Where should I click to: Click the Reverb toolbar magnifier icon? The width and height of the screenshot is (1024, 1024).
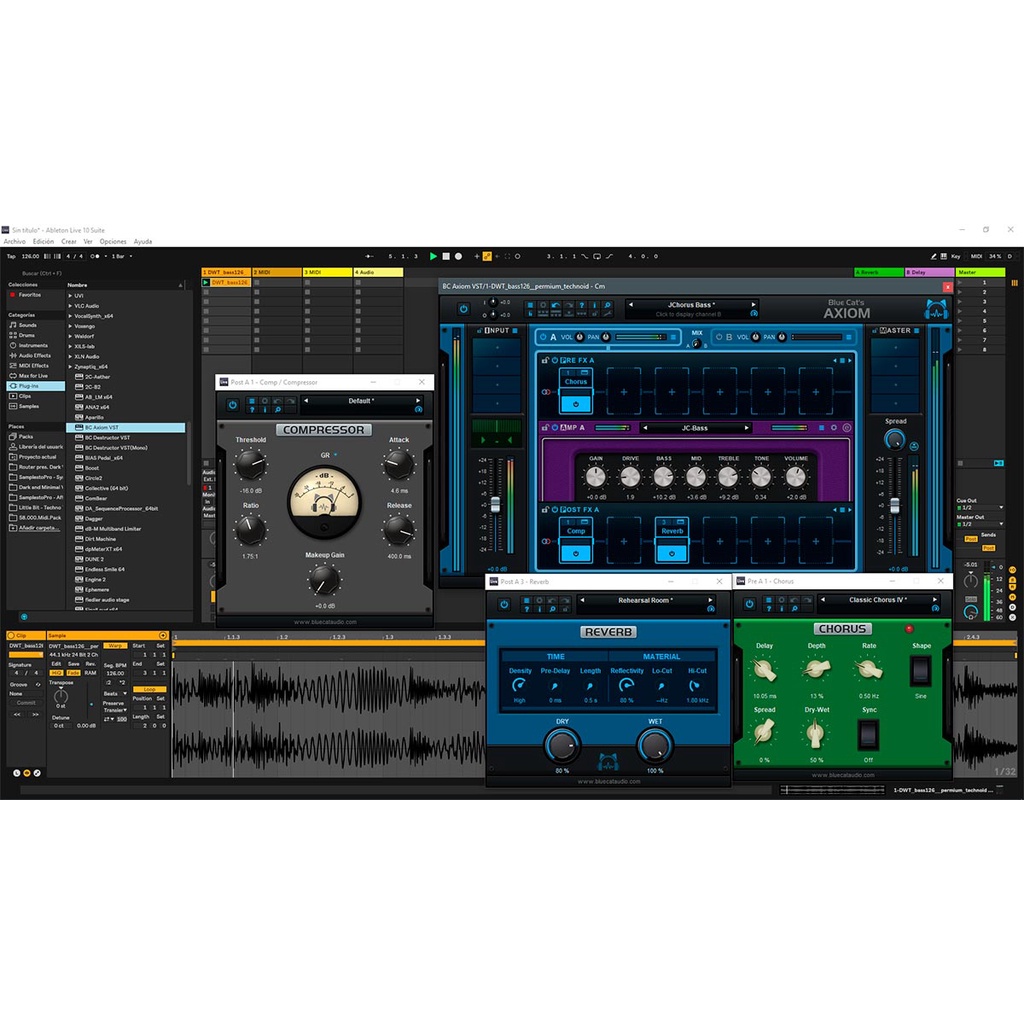[552, 609]
